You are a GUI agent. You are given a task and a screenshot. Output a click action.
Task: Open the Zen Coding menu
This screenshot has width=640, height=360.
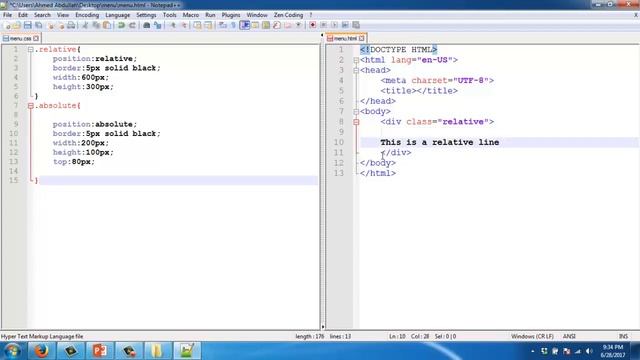pyautogui.click(x=288, y=15)
